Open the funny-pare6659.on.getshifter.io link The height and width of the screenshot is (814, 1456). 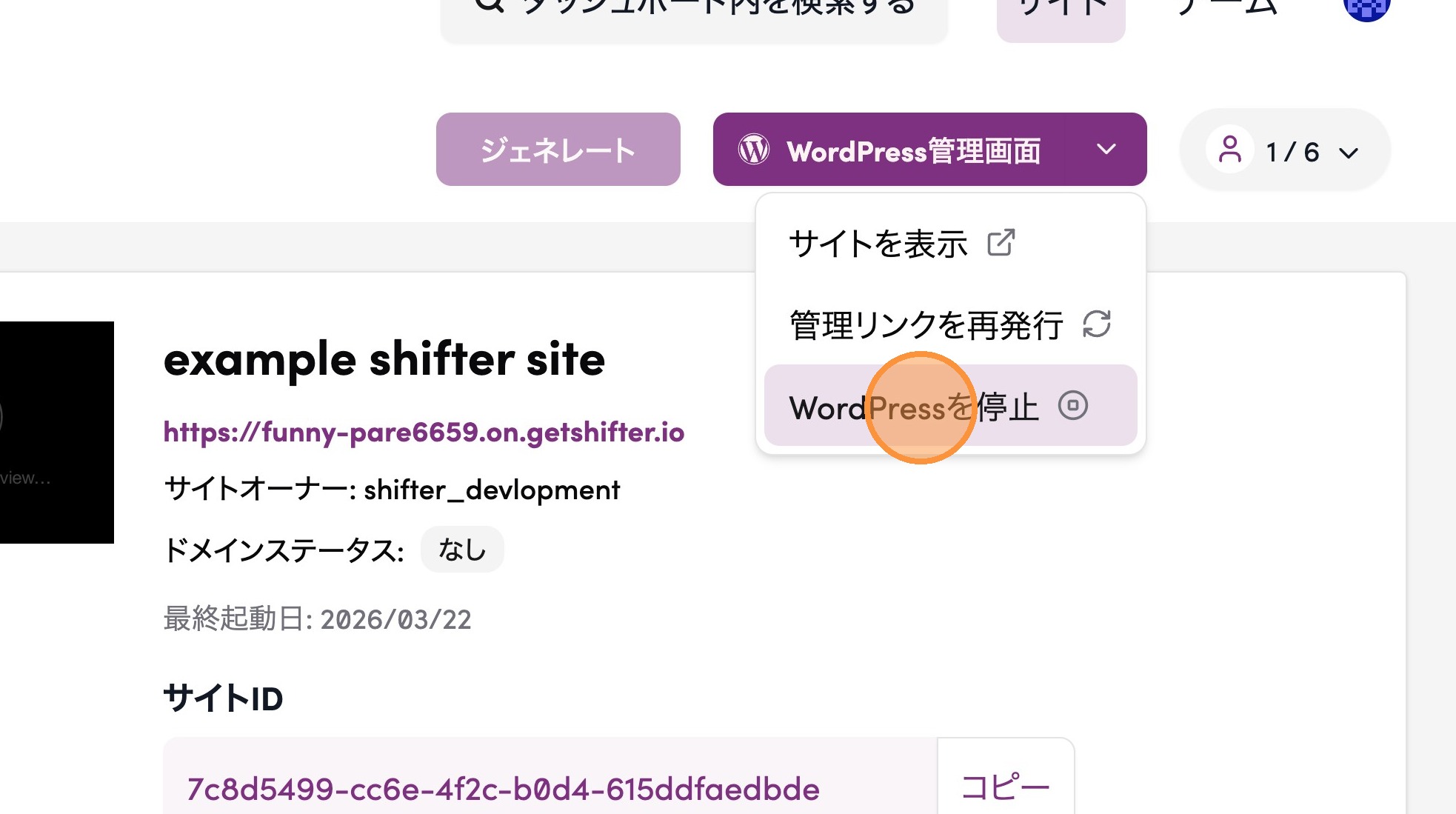[x=424, y=432]
